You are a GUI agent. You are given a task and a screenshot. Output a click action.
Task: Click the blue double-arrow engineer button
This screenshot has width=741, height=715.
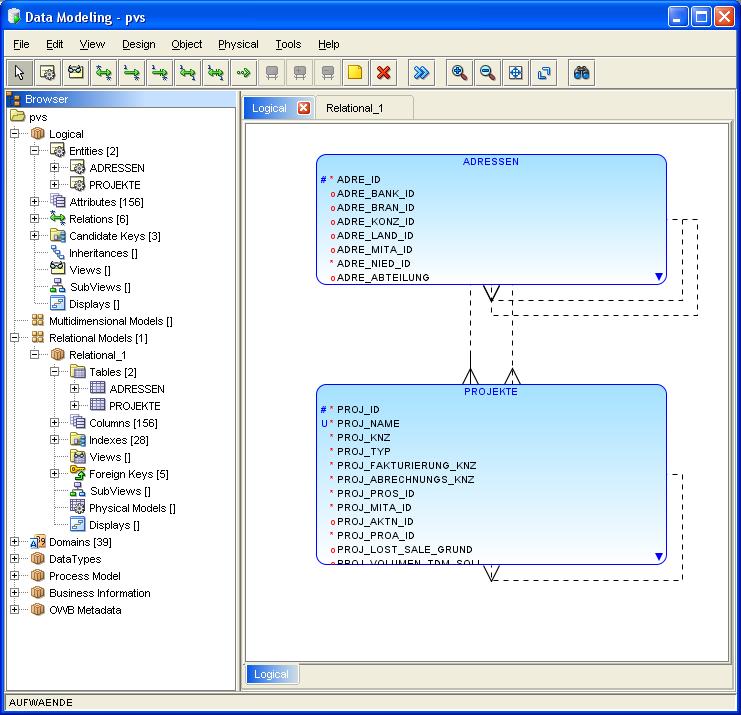(x=421, y=73)
